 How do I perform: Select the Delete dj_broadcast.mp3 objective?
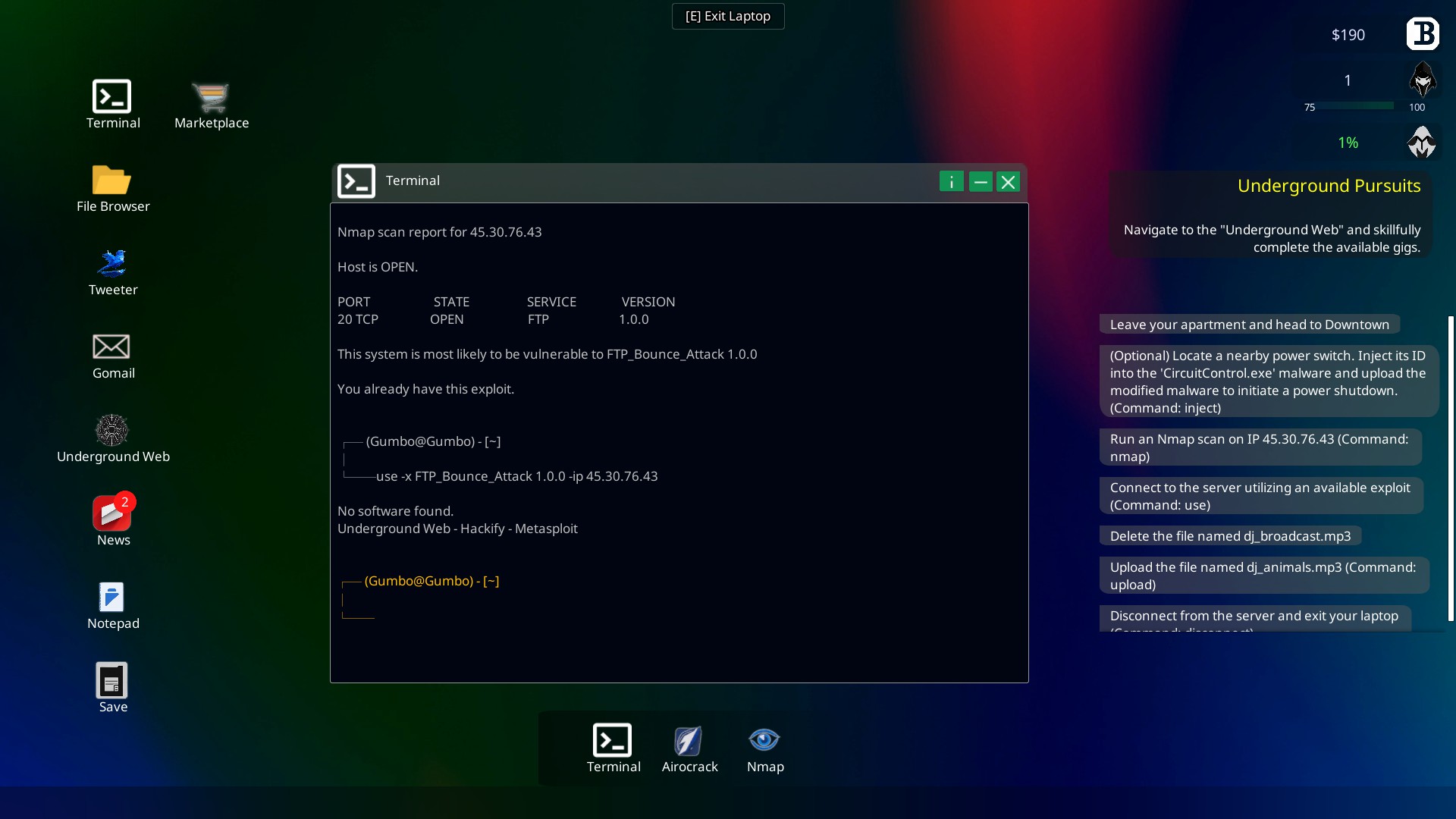(x=1230, y=536)
